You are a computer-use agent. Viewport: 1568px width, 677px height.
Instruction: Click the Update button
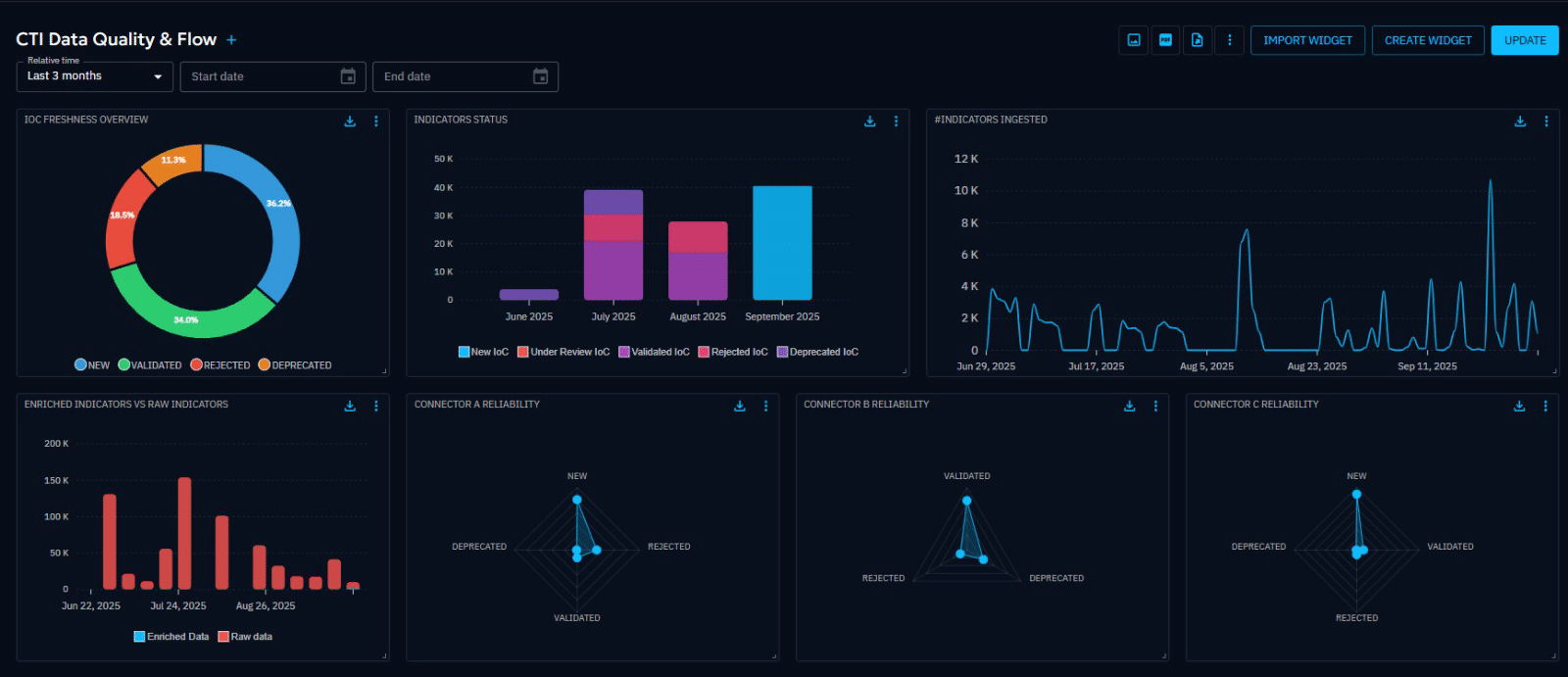(x=1525, y=40)
